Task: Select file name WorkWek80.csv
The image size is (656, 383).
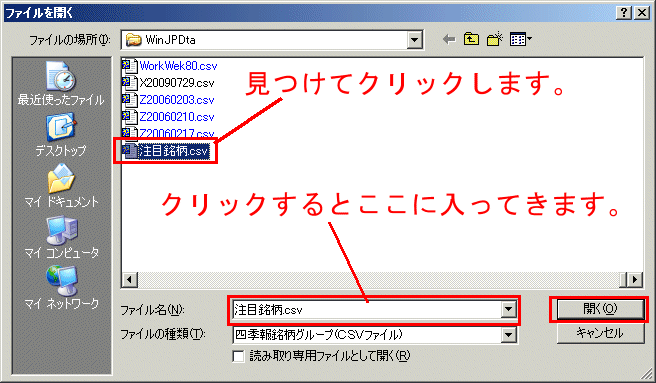Action: point(178,66)
